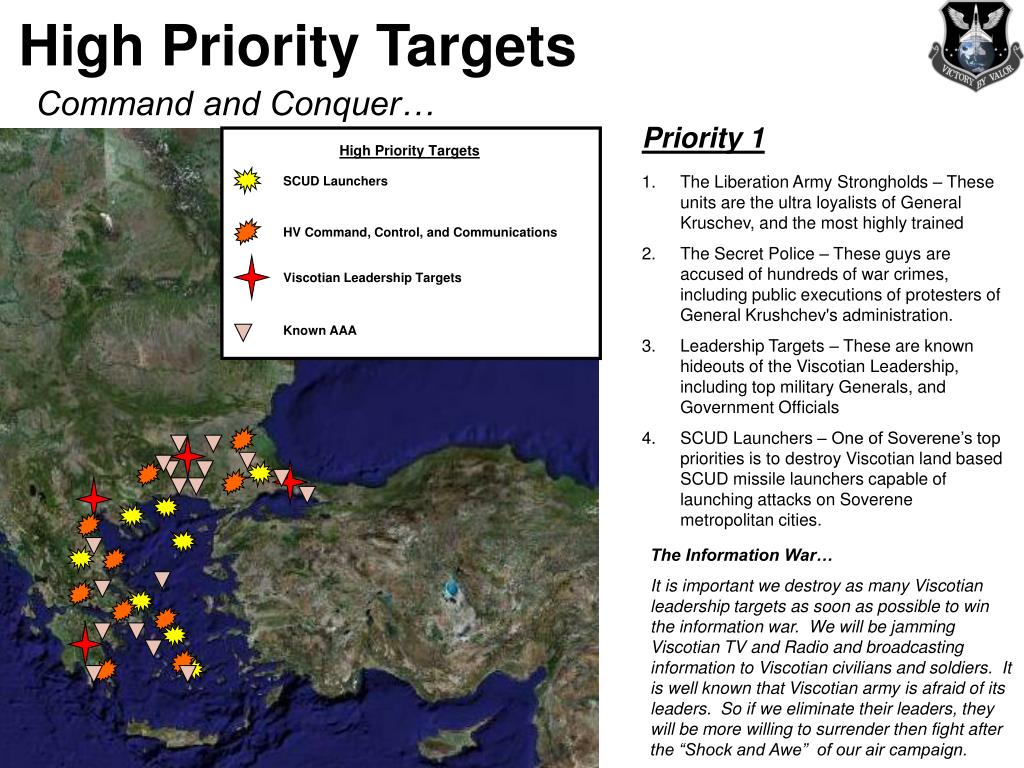Image resolution: width=1024 pixels, height=768 pixels.
Task: Click the southernmost red star map marker
Action: pyautogui.click(x=86, y=644)
